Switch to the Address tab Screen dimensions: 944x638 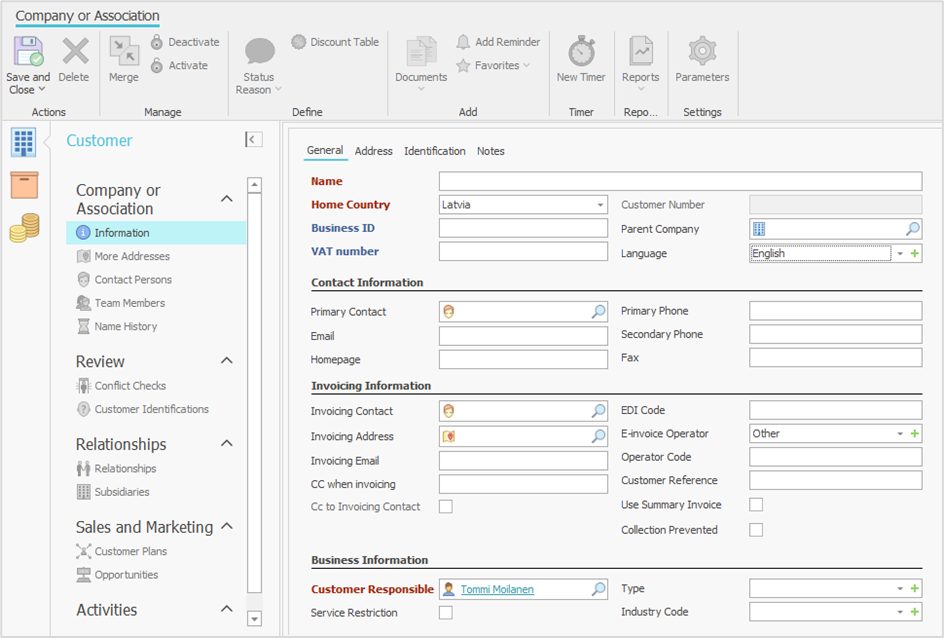[373, 151]
